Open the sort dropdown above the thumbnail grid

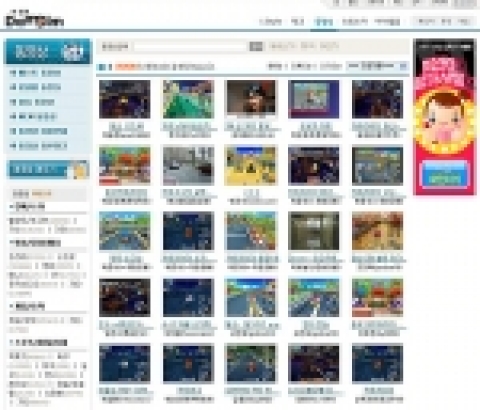point(377,66)
